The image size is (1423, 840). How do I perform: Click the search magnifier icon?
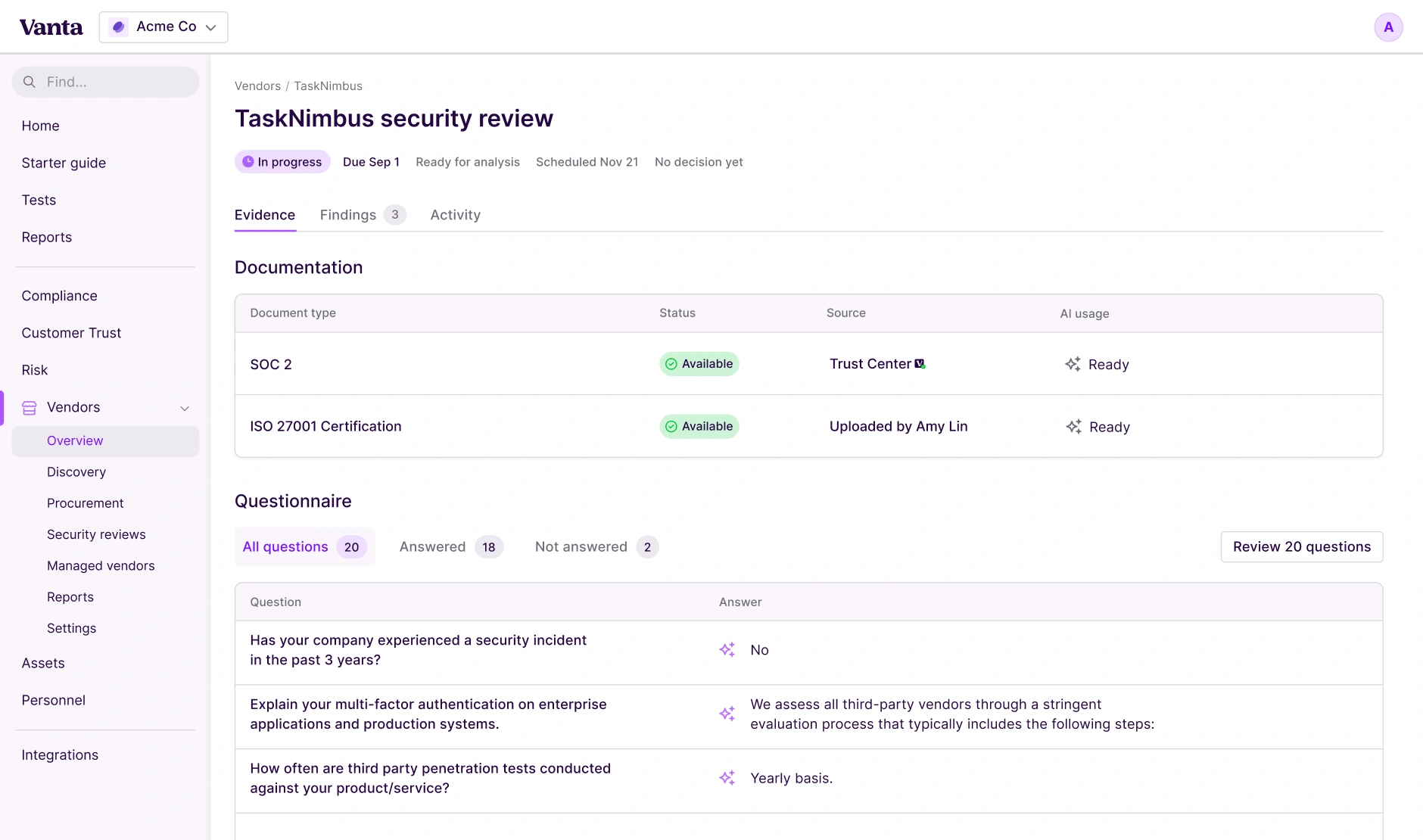pos(30,82)
